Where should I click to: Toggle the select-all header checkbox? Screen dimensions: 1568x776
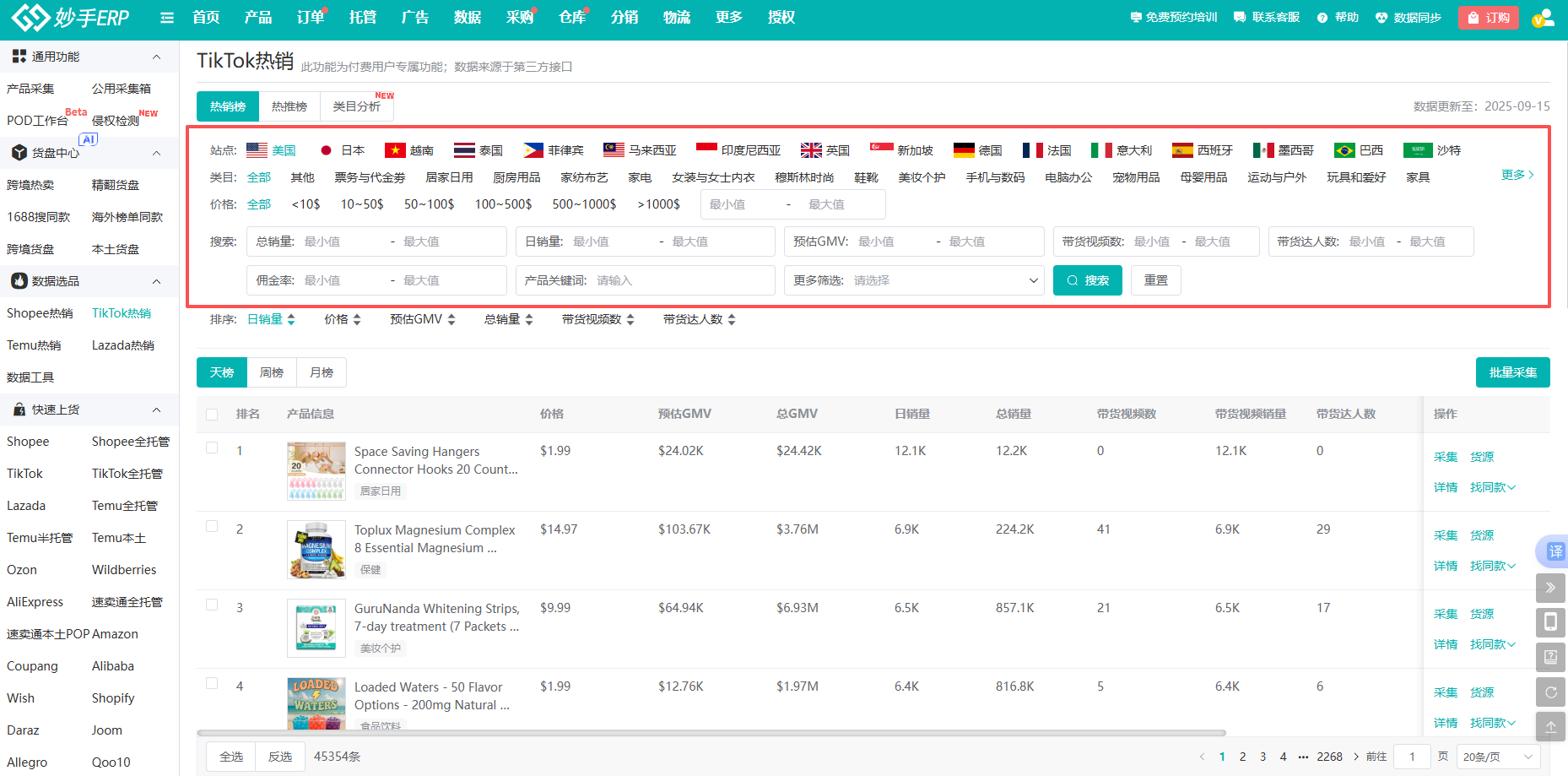[x=212, y=415]
